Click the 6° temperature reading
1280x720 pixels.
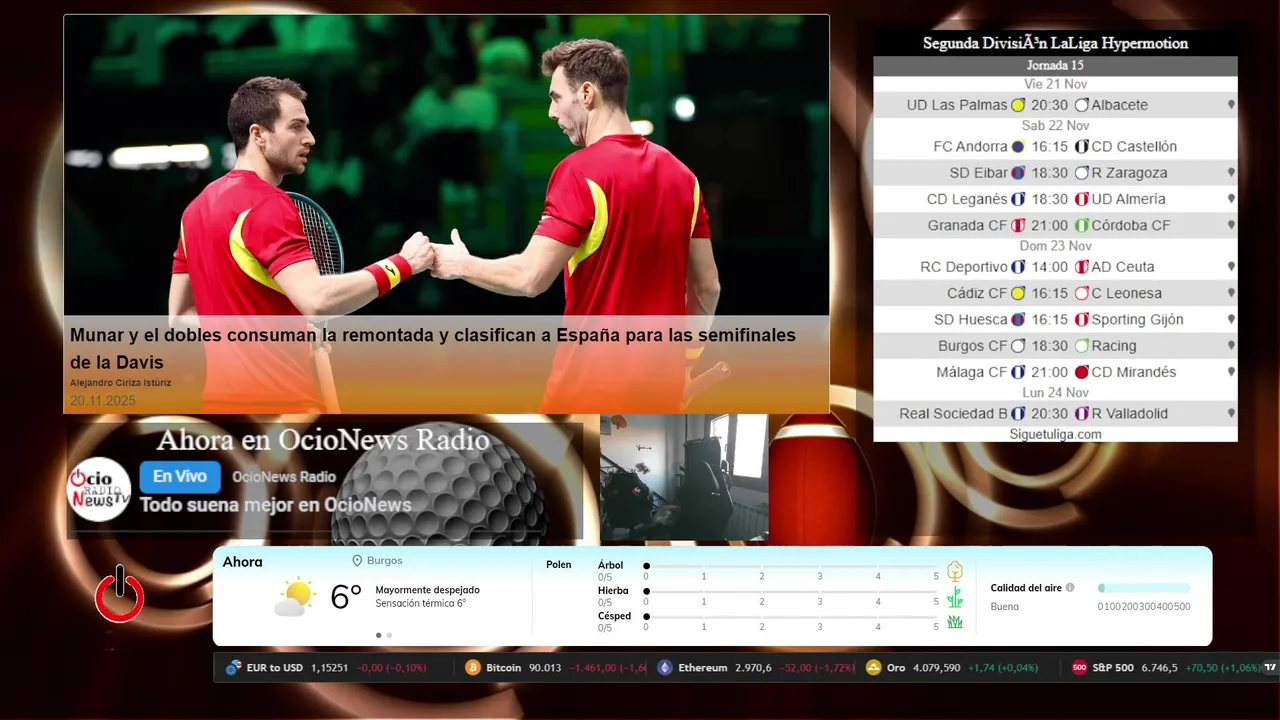(x=345, y=597)
